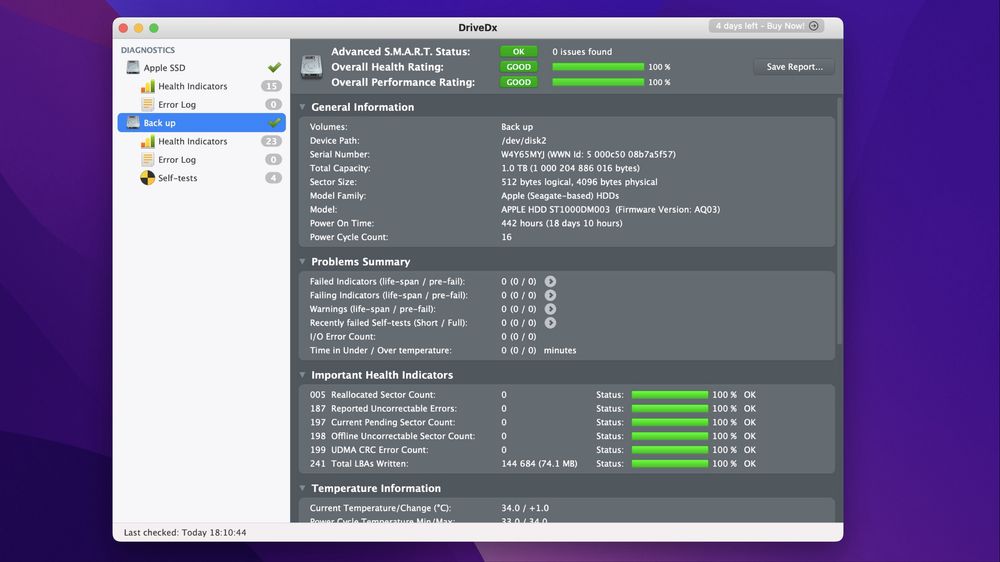Click the Back up green checkmark
1000x562 pixels.
(274, 122)
